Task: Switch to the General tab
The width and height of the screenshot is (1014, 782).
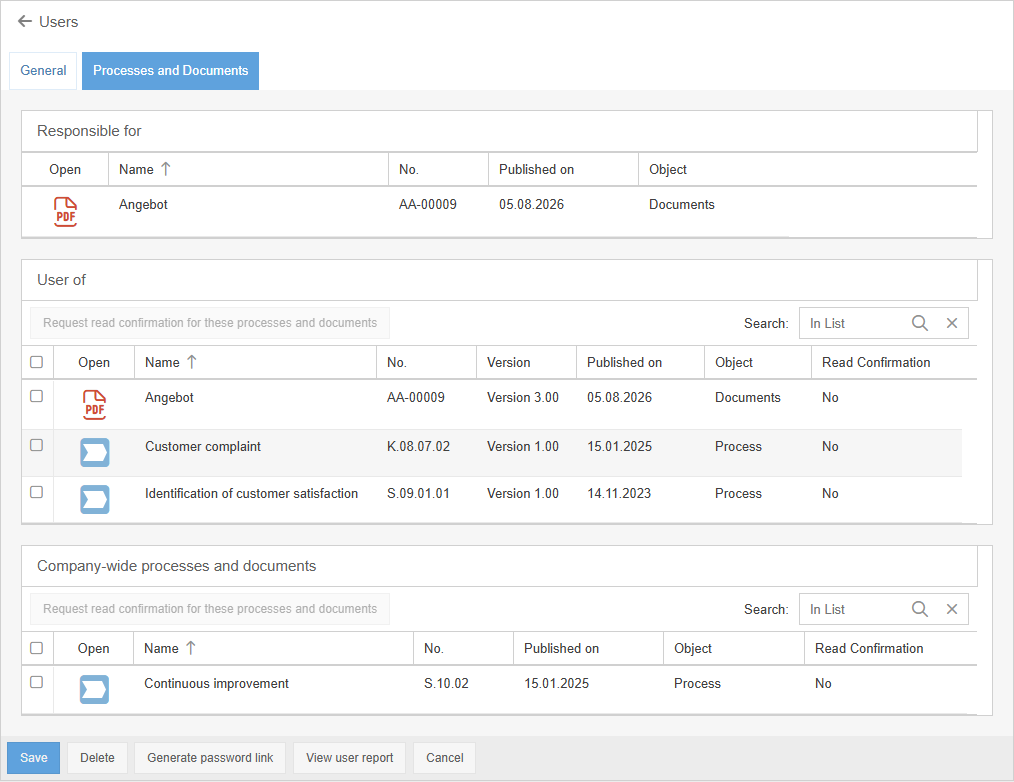Action: 43,71
